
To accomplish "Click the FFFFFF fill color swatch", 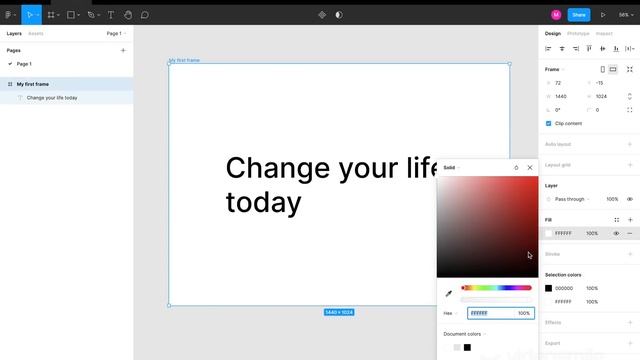I will tap(549, 233).
